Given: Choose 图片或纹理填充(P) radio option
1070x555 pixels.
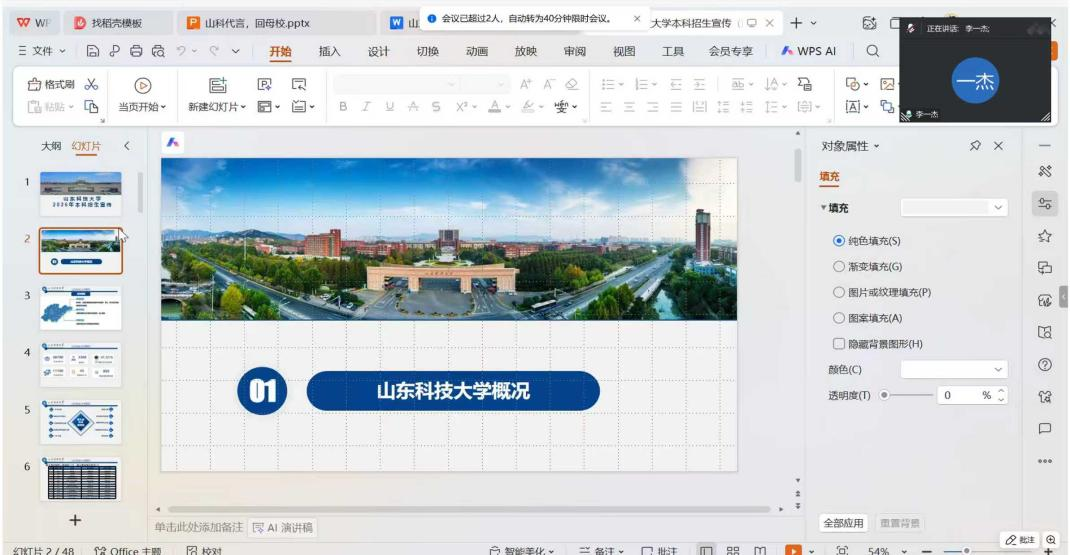Looking at the screenshot, I should tap(839, 293).
